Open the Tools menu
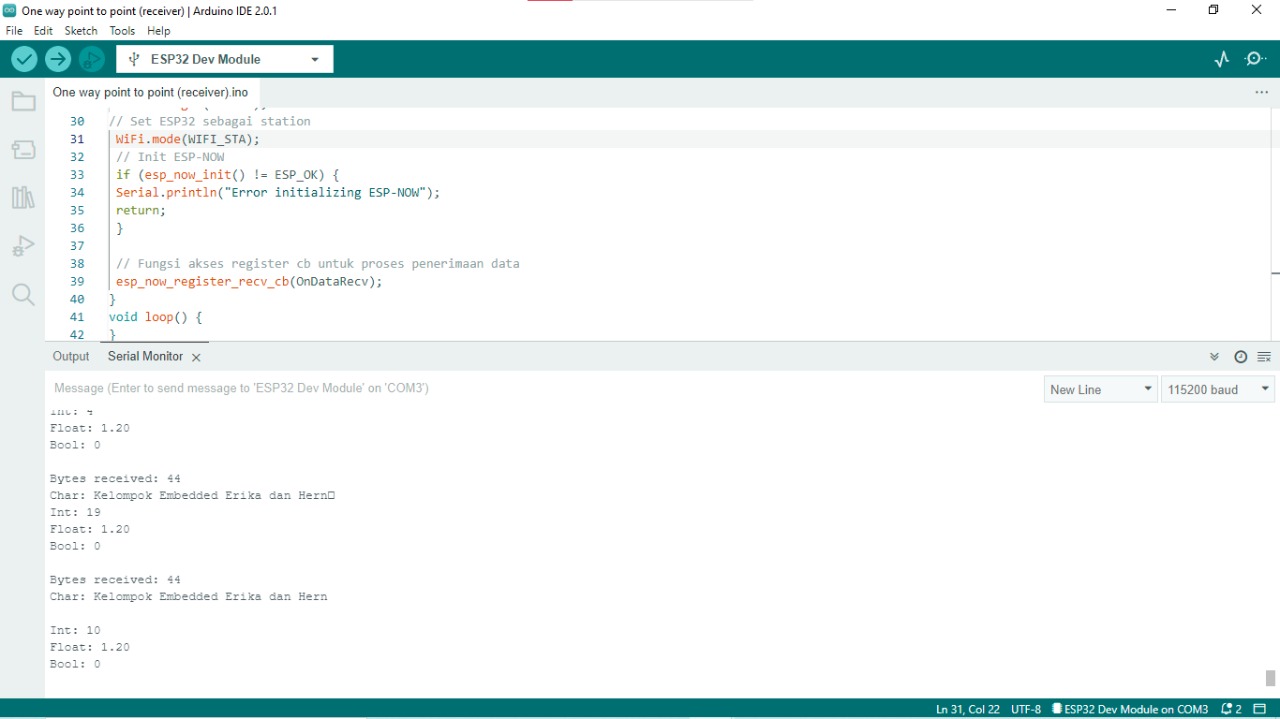Image resolution: width=1280 pixels, height=719 pixels. (122, 30)
